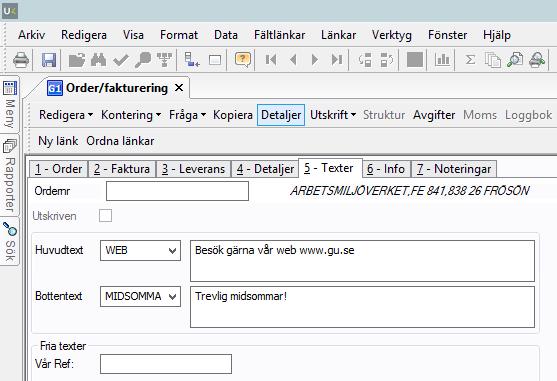Close the Order/fakturering tab
Viewport: 557px width, 381px height.
click(179, 87)
